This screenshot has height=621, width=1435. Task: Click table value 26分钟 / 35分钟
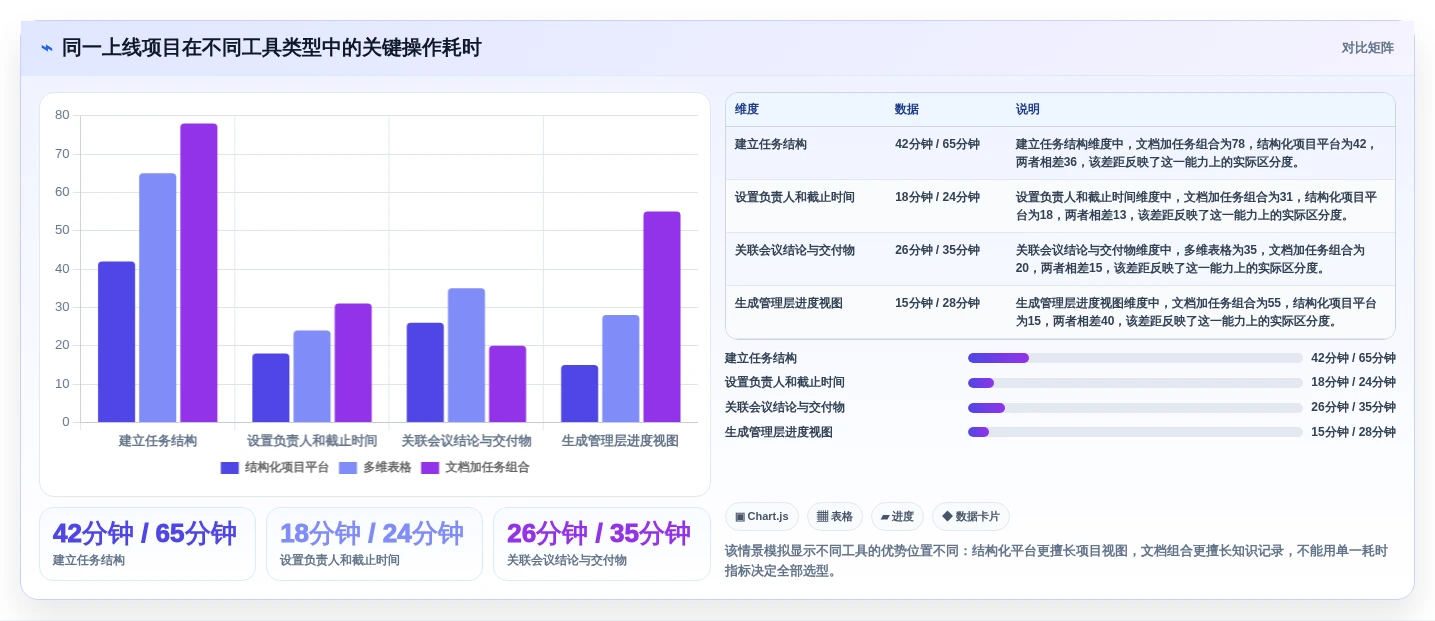pyautogui.click(x=937, y=250)
